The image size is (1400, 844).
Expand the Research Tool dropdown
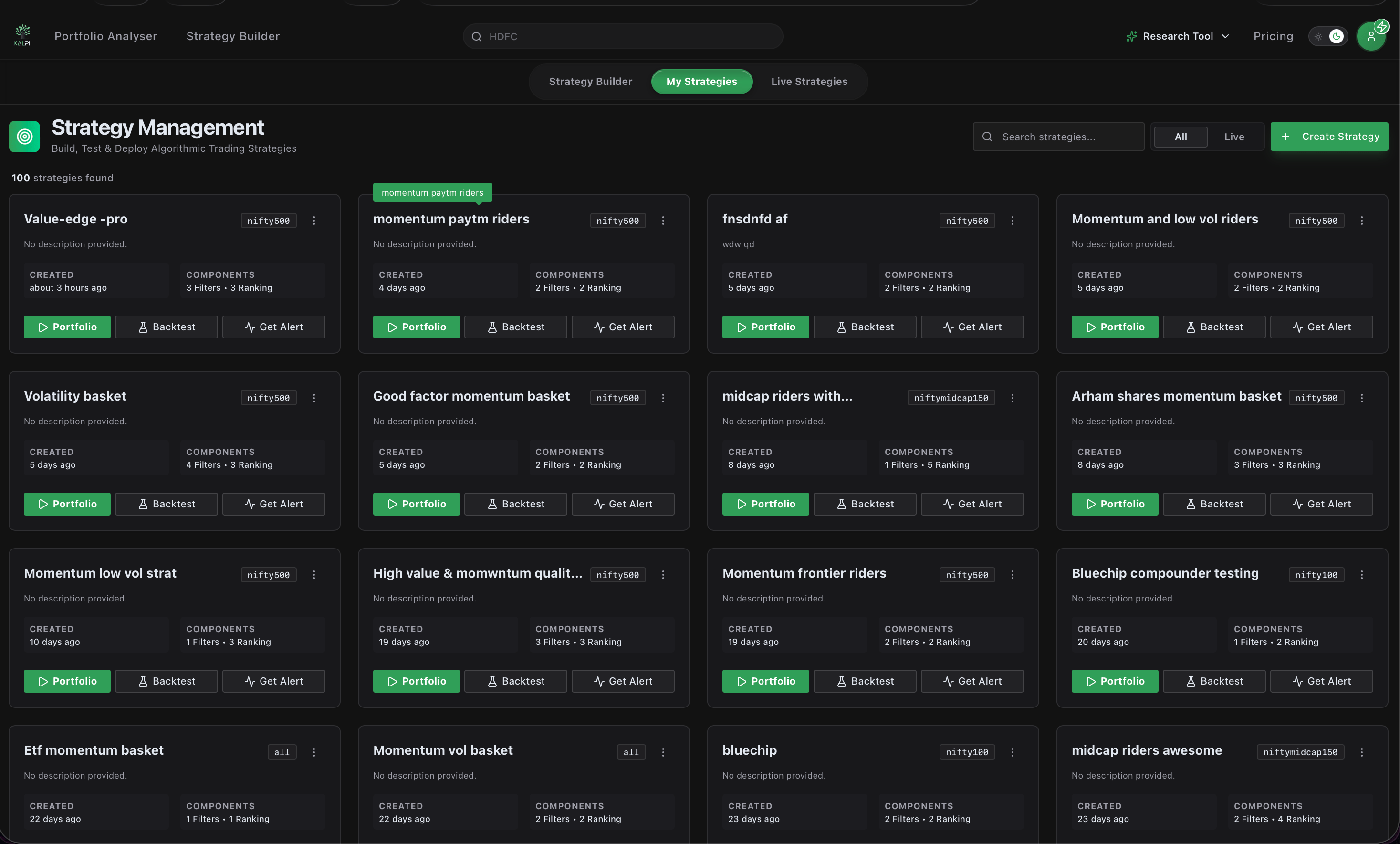(x=1178, y=36)
